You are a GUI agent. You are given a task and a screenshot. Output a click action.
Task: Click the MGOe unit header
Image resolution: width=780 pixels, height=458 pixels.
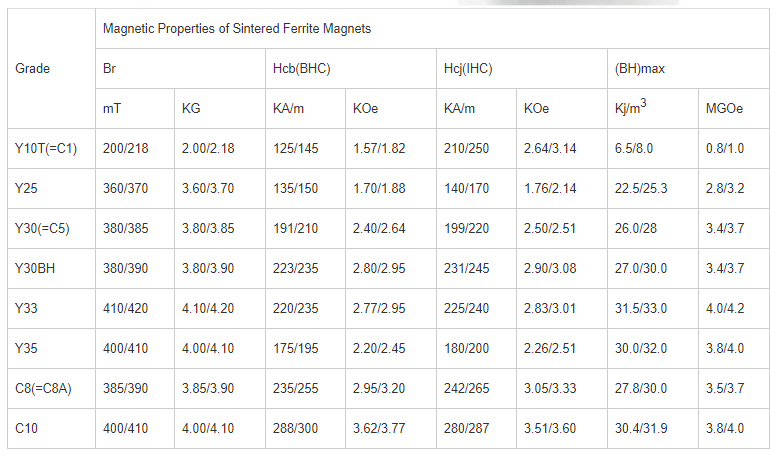(734, 108)
